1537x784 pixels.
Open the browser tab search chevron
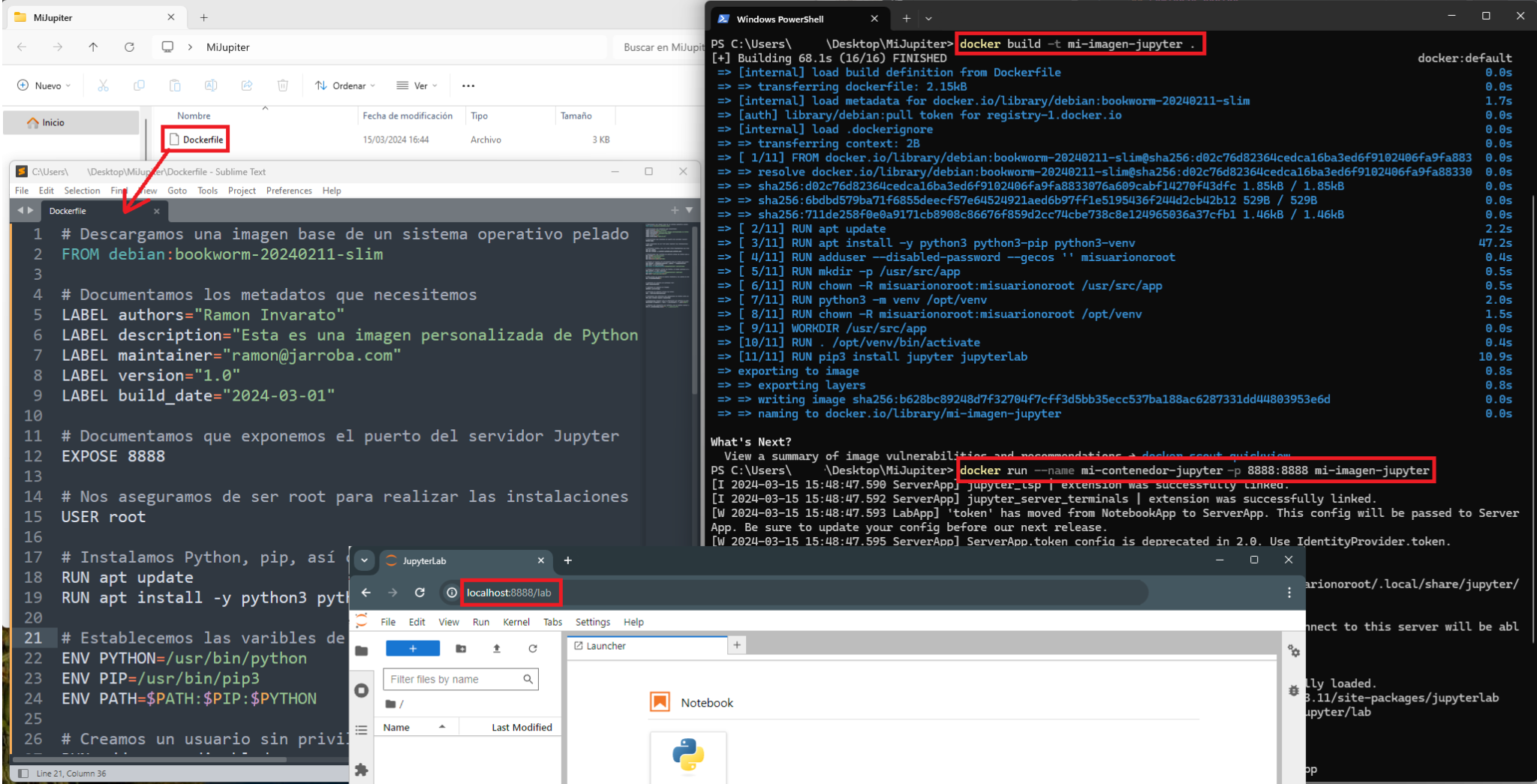364,560
